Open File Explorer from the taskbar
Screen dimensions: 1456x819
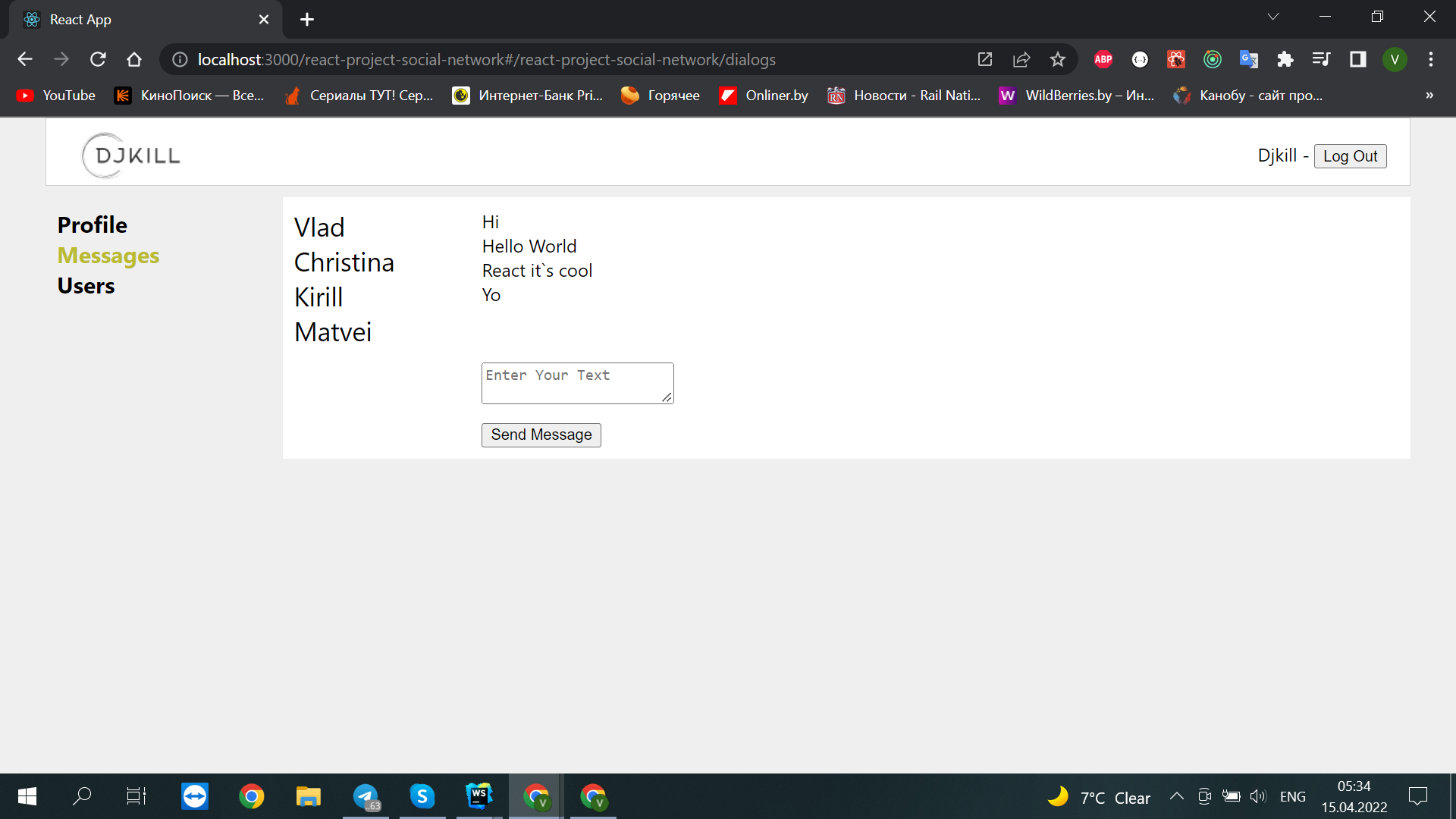309,796
